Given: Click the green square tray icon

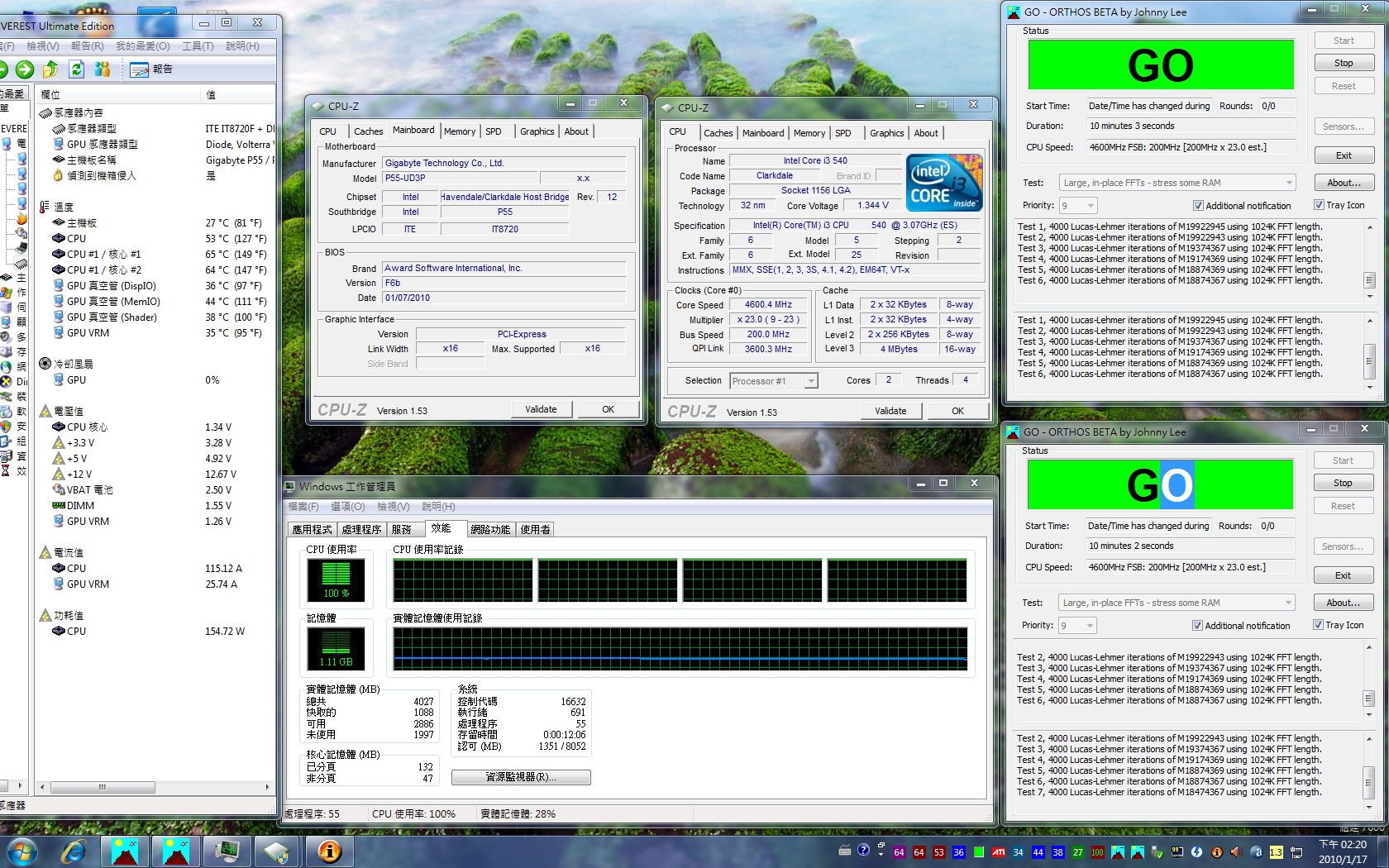Looking at the screenshot, I should point(978,851).
